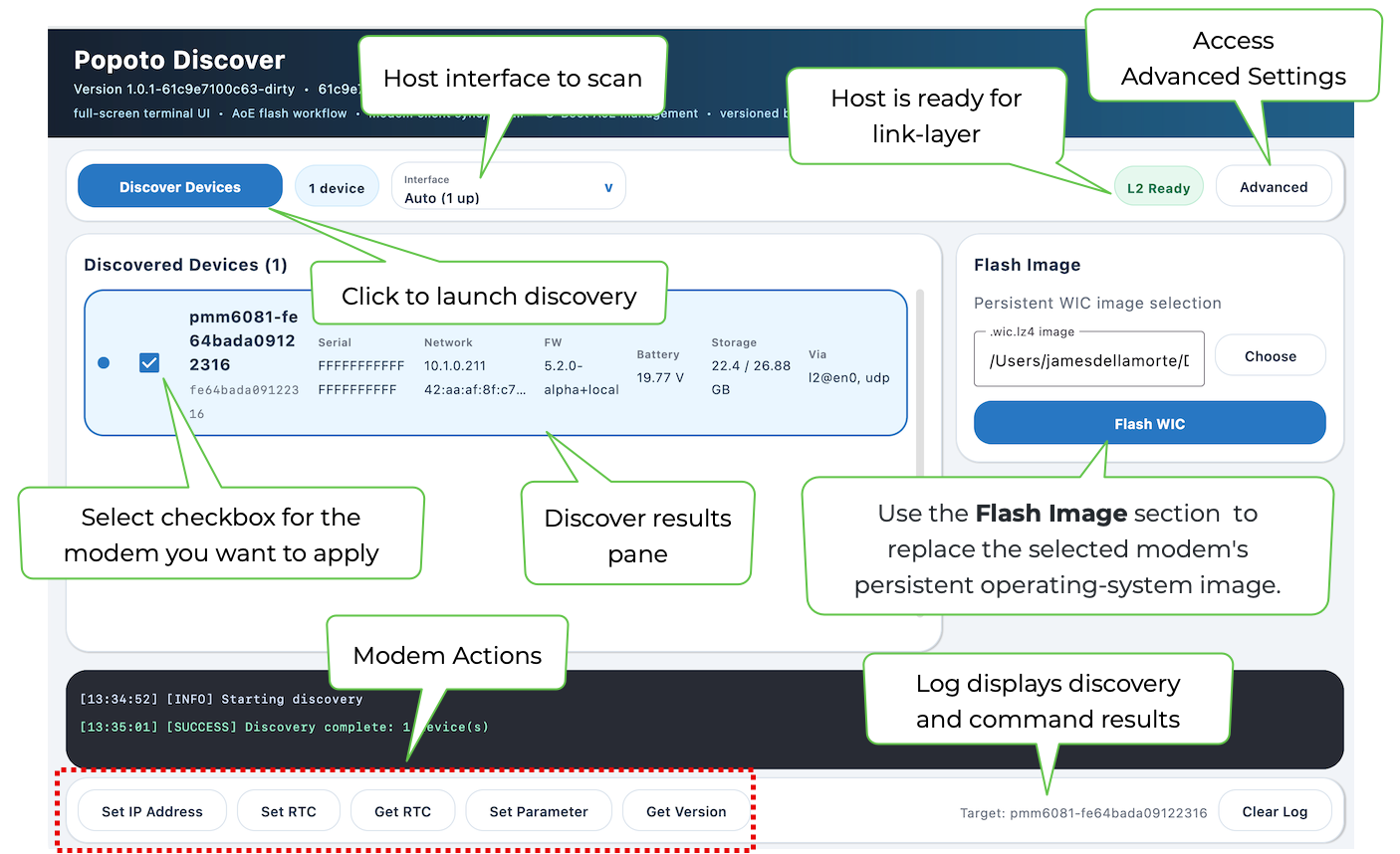Click the network address 10.1.0.211
The image size is (1400, 854).
[455, 365]
